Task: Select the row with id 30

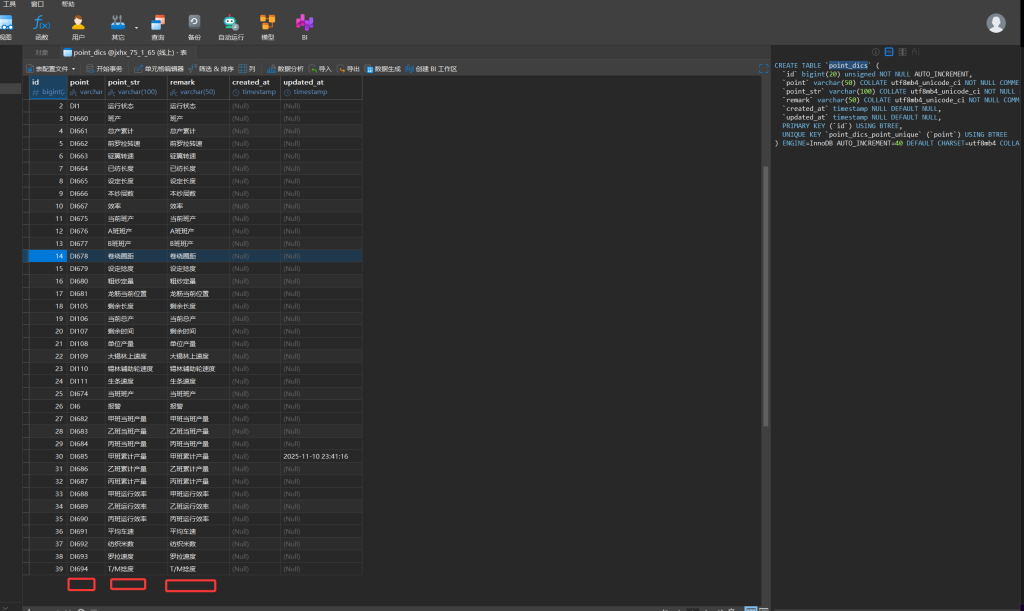Action: pos(60,456)
